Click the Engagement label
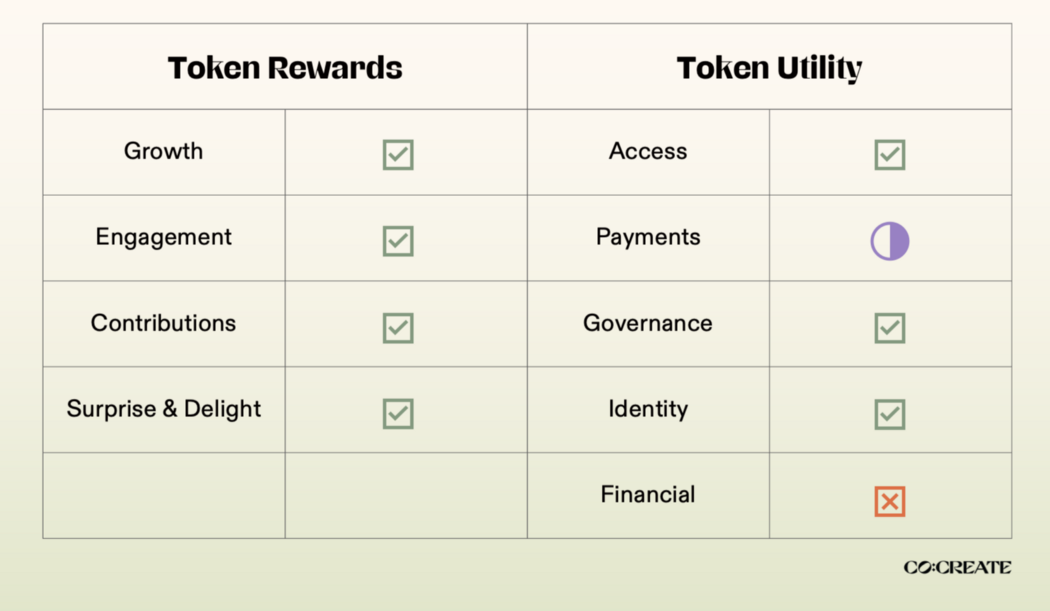The width and height of the screenshot is (1050, 611). click(163, 238)
